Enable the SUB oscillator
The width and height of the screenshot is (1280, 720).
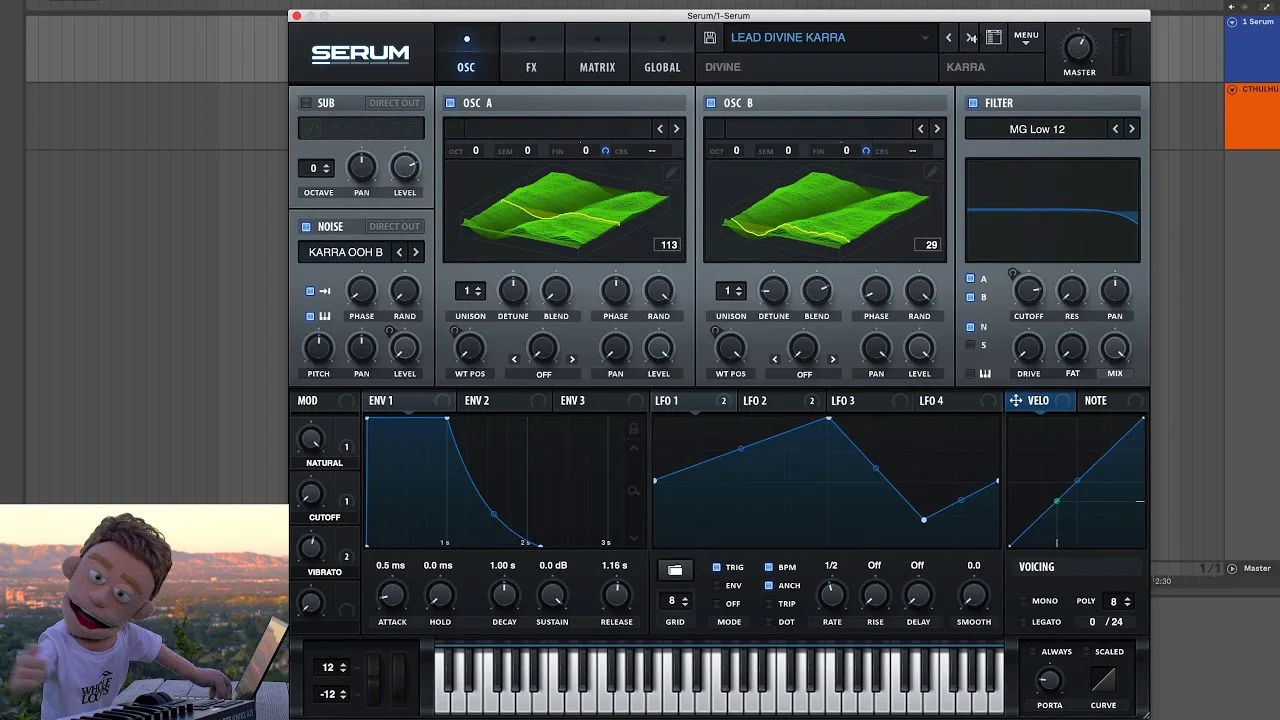(306, 103)
